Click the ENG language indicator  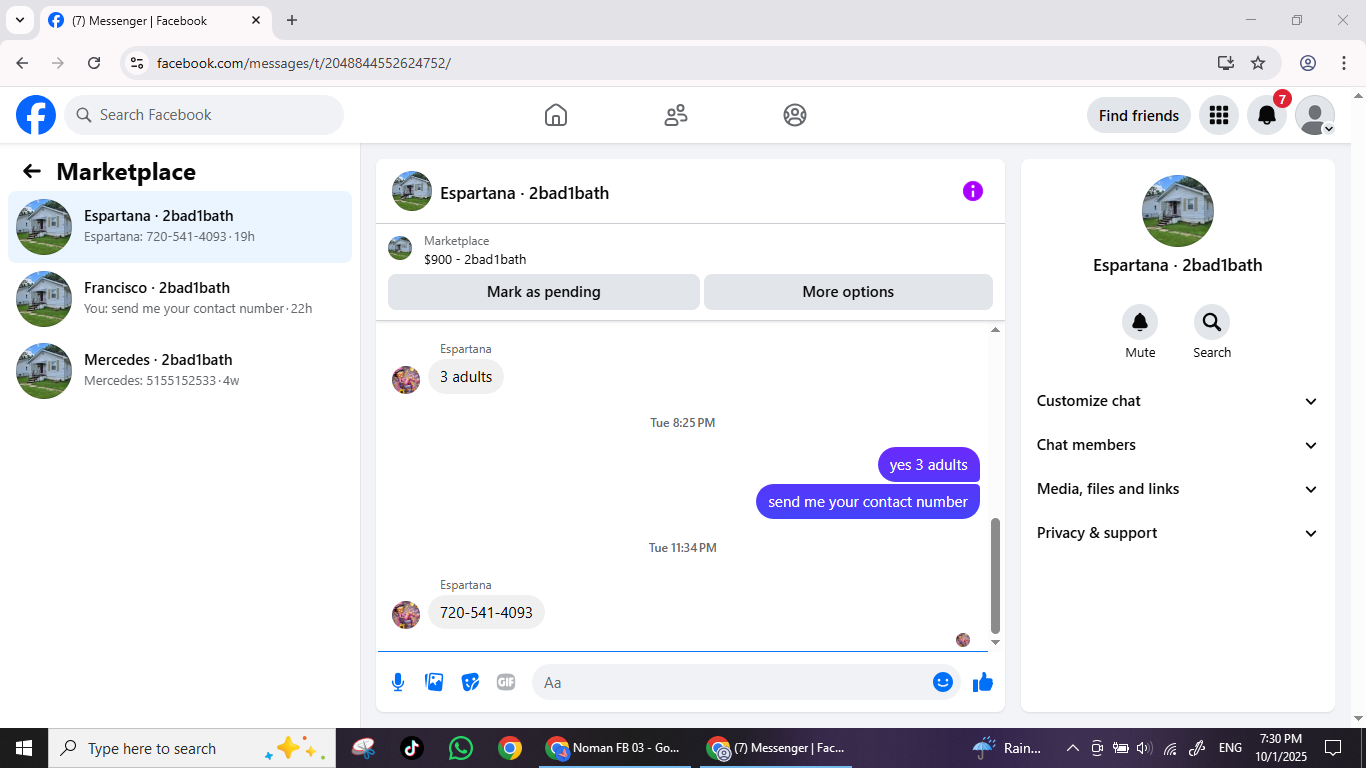point(1230,748)
